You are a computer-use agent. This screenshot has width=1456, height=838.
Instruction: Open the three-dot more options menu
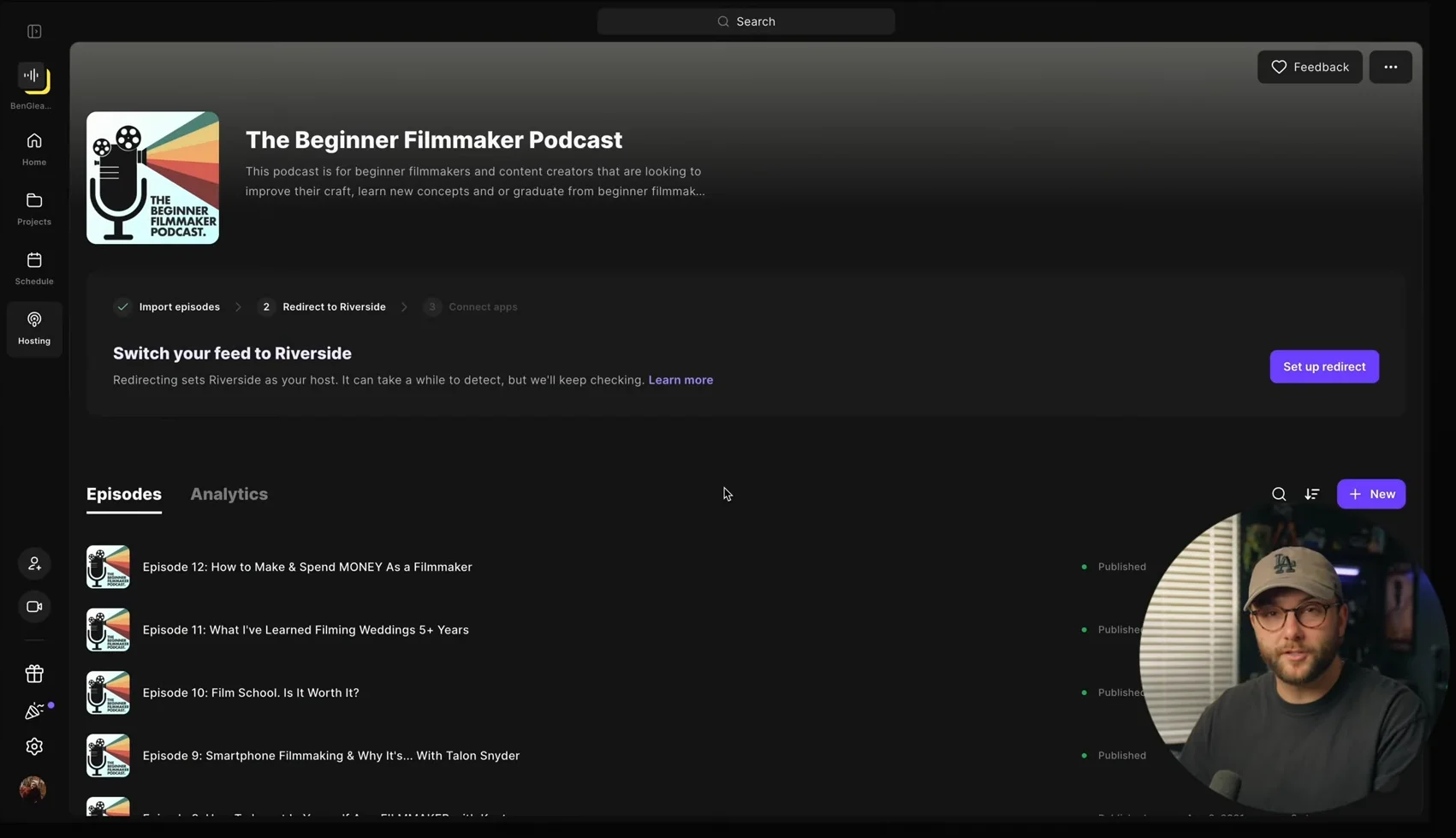click(x=1390, y=67)
